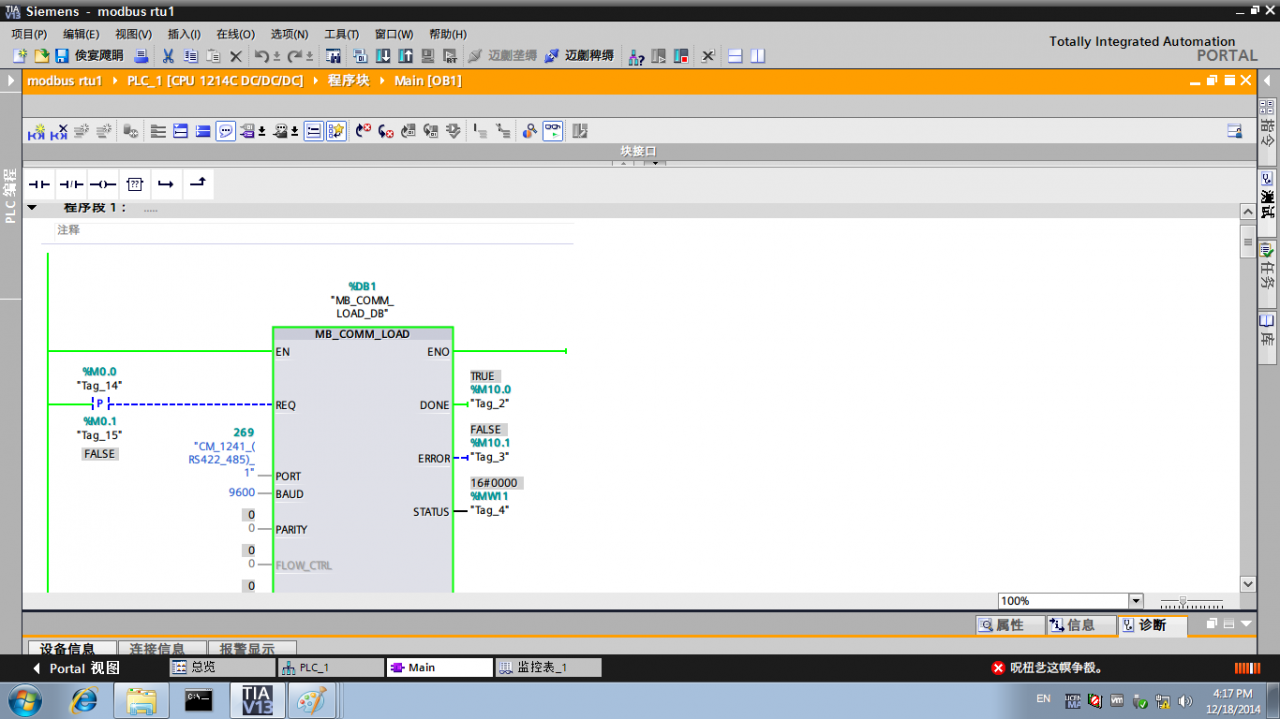Click the New project icon

click(x=19, y=56)
